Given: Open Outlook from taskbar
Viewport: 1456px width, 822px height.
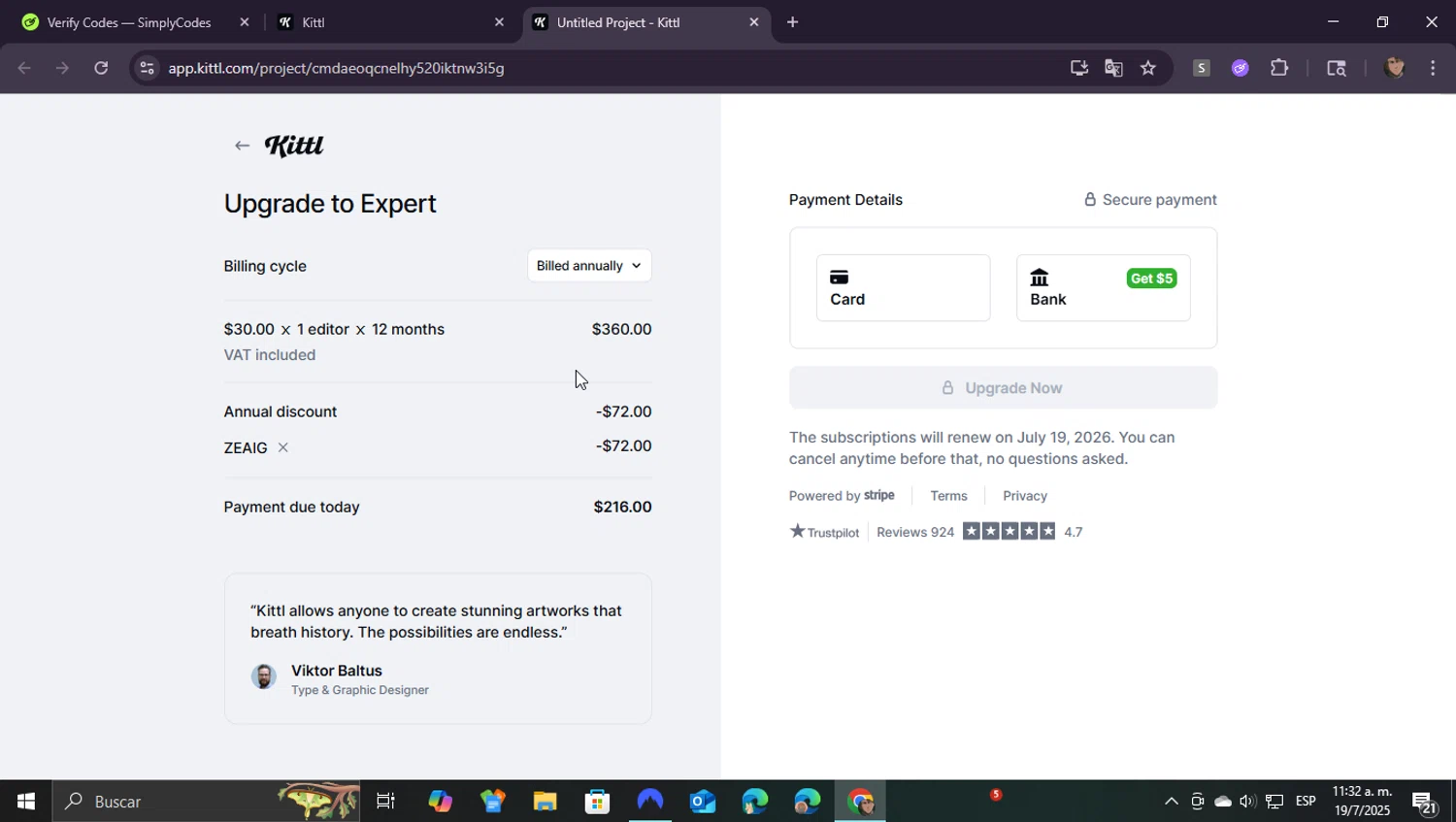Looking at the screenshot, I should point(702,802).
